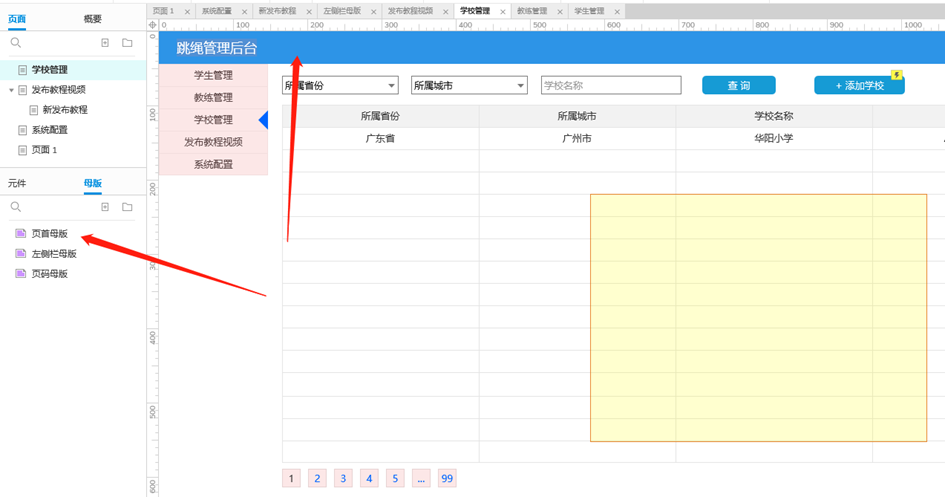
Task: Select 页码母版 in masters list
Action: coord(49,274)
